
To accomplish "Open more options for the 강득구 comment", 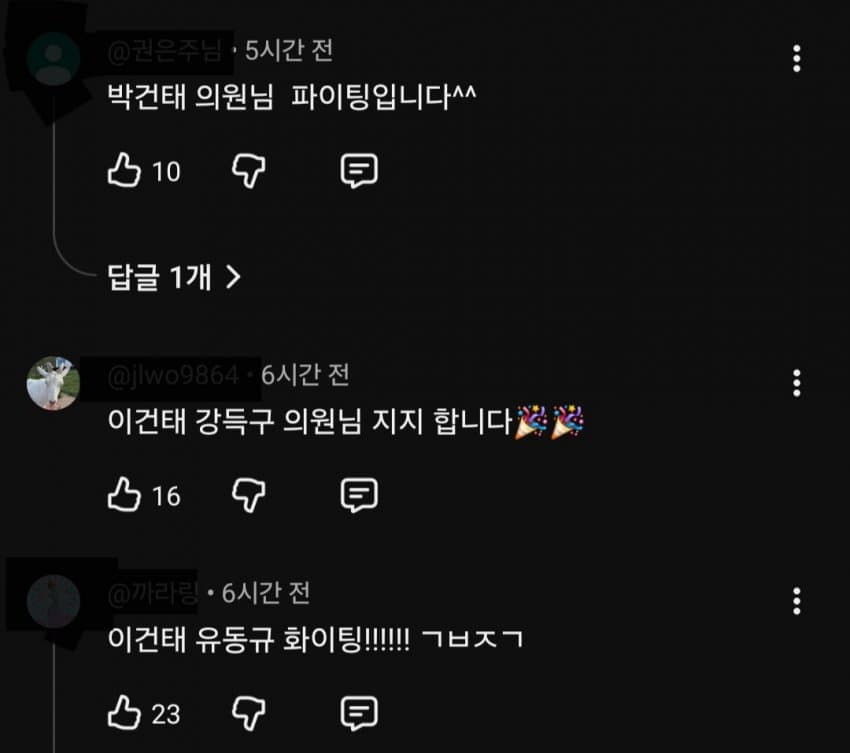I will pos(796,383).
